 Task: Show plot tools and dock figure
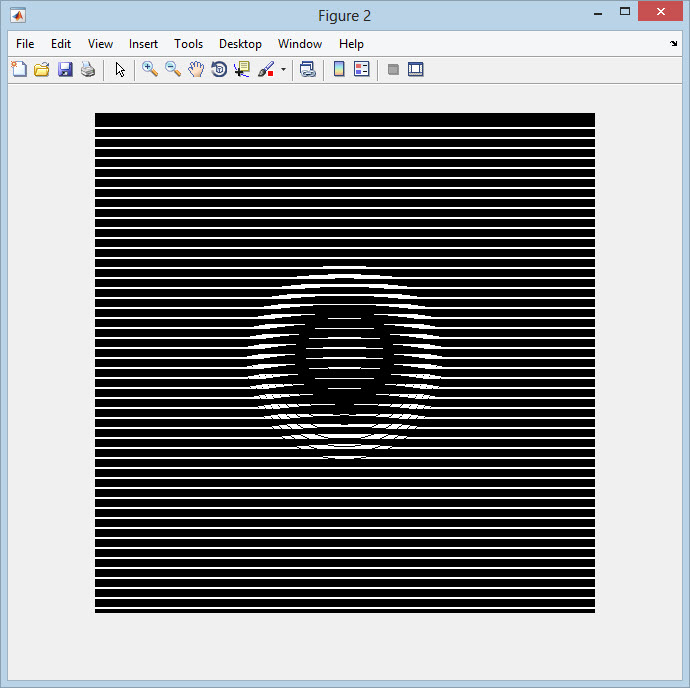[x=416, y=70]
